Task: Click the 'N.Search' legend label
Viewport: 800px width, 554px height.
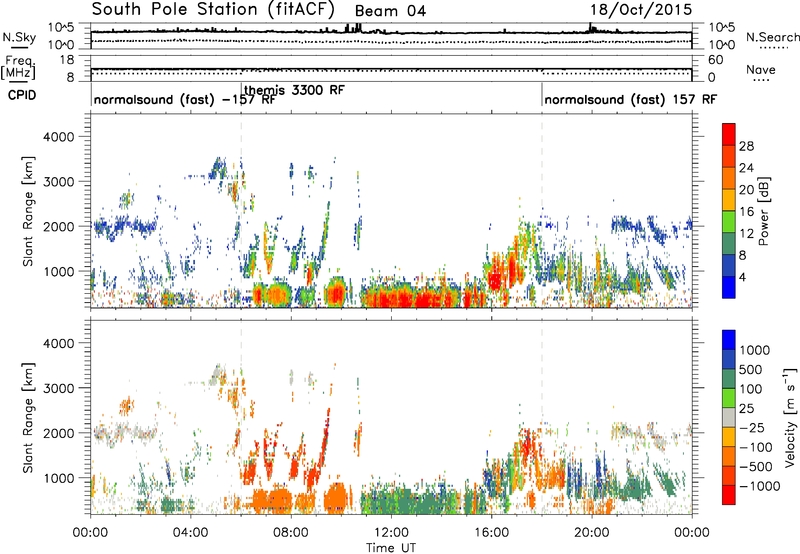Action: point(772,37)
